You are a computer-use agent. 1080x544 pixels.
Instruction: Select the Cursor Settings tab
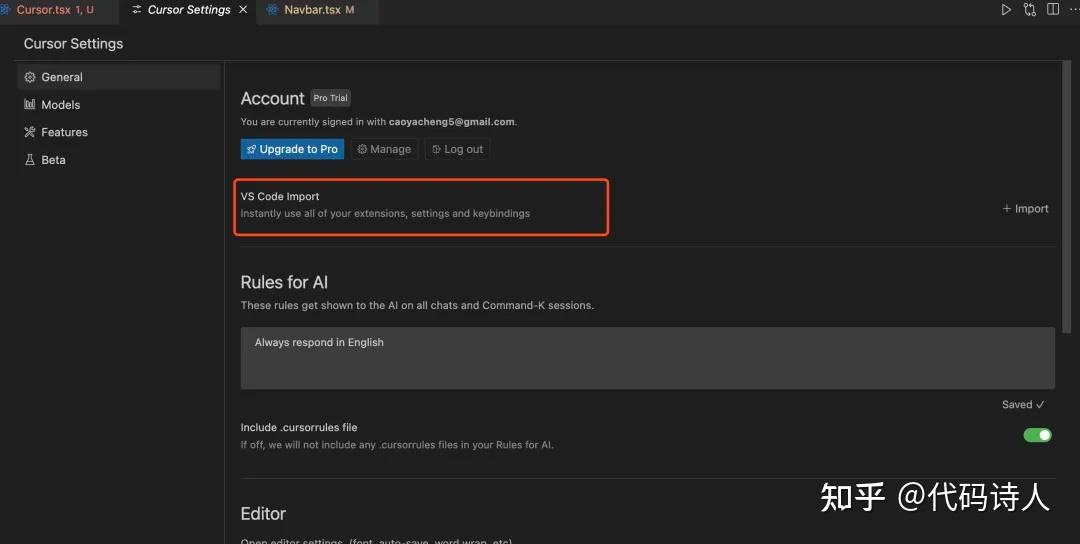[189, 10]
